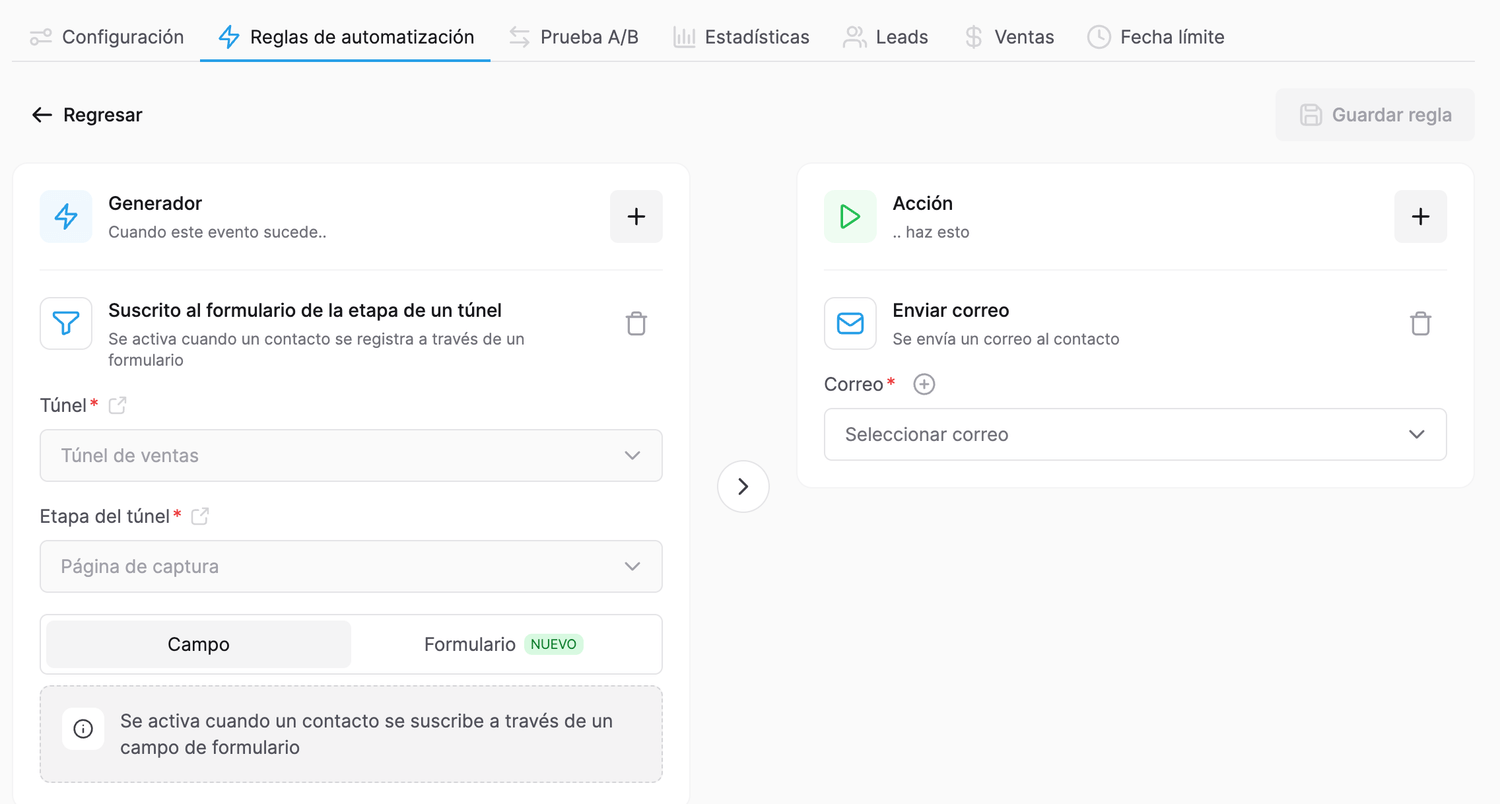Click the '.. haz esto' subtitle

click(931, 232)
